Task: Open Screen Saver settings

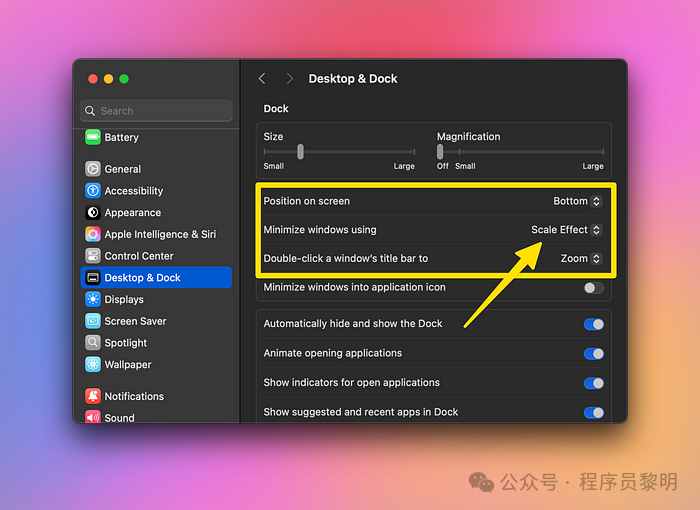Action: pyautogui.click(x=156, y=321)
